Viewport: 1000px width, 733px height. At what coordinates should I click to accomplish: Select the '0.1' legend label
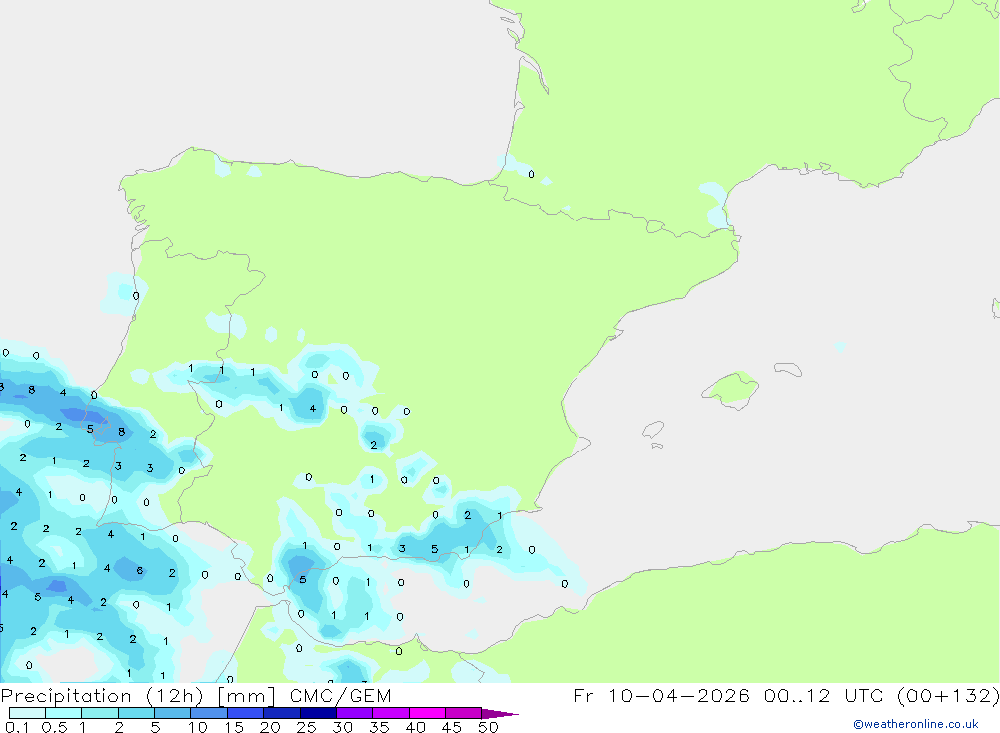pyautogui.click(x=17, y=727)
